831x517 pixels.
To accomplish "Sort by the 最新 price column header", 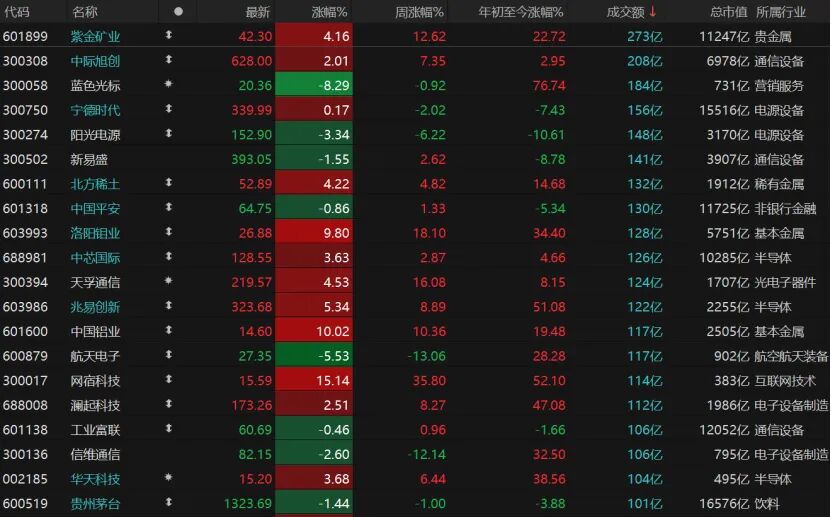I will 258,12.
